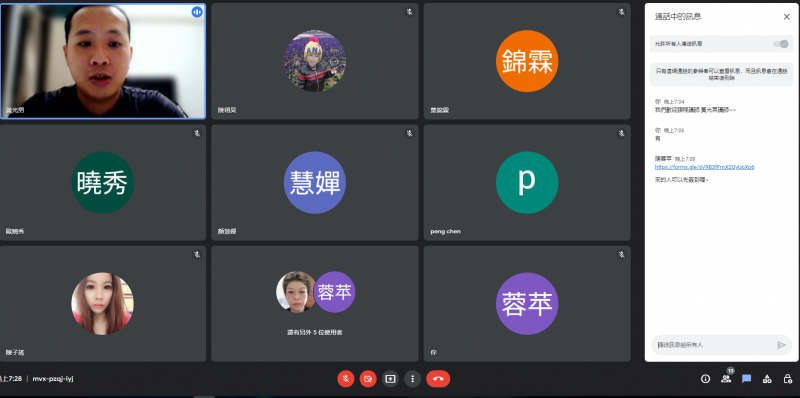Click the orange 錦霖 avatar

pos(527,61)
